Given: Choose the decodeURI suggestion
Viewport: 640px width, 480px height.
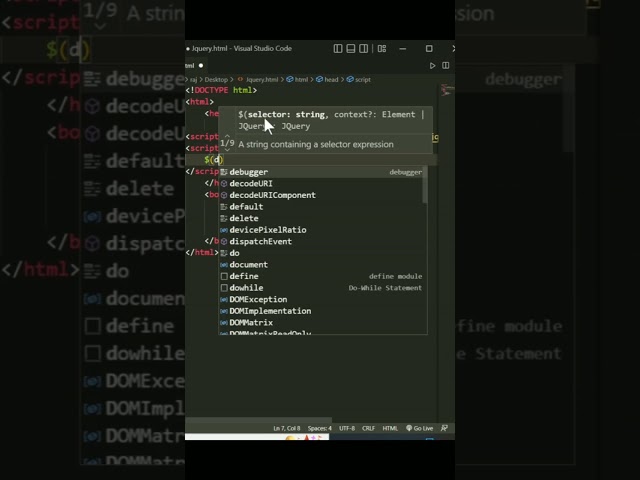Looking at the screenshot, I should point(321,183).
